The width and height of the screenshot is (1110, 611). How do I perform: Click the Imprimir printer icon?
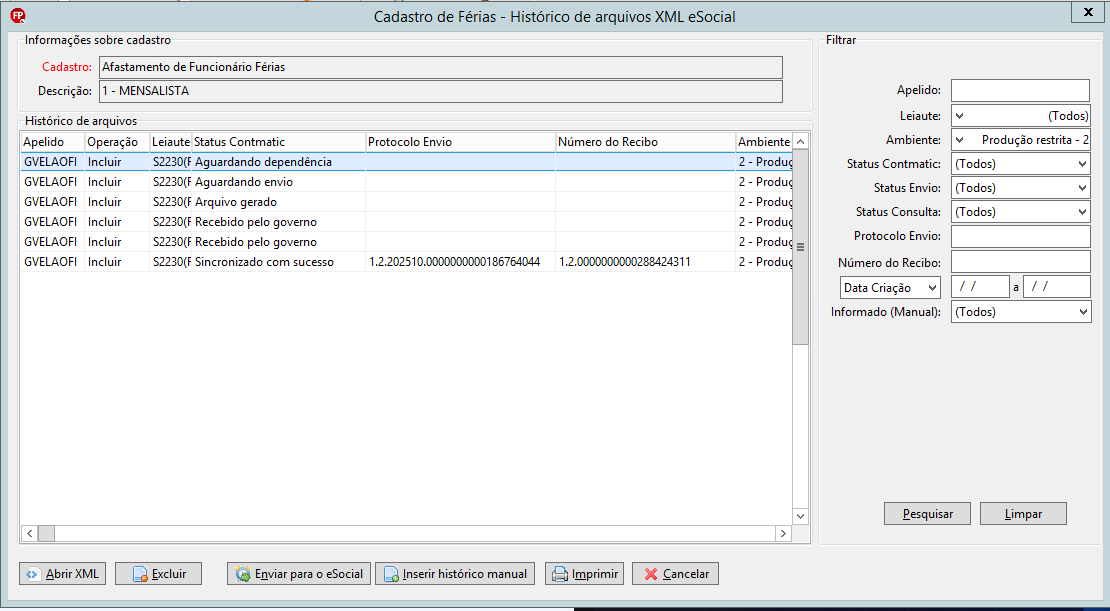[560, 573]
